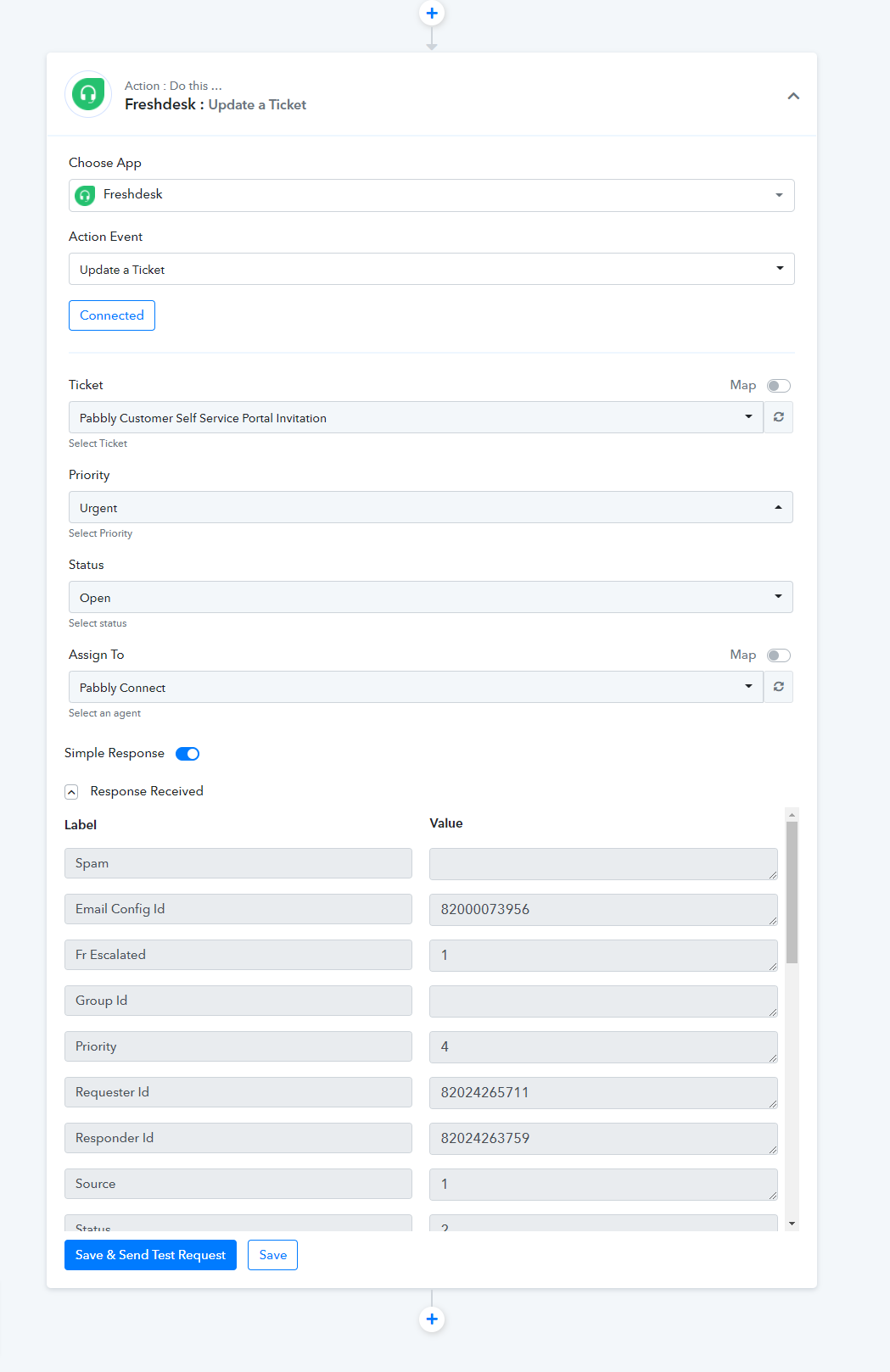Click the 'Response Received' label
Screen dimensions: 890x1372
[x=147, y=791]
